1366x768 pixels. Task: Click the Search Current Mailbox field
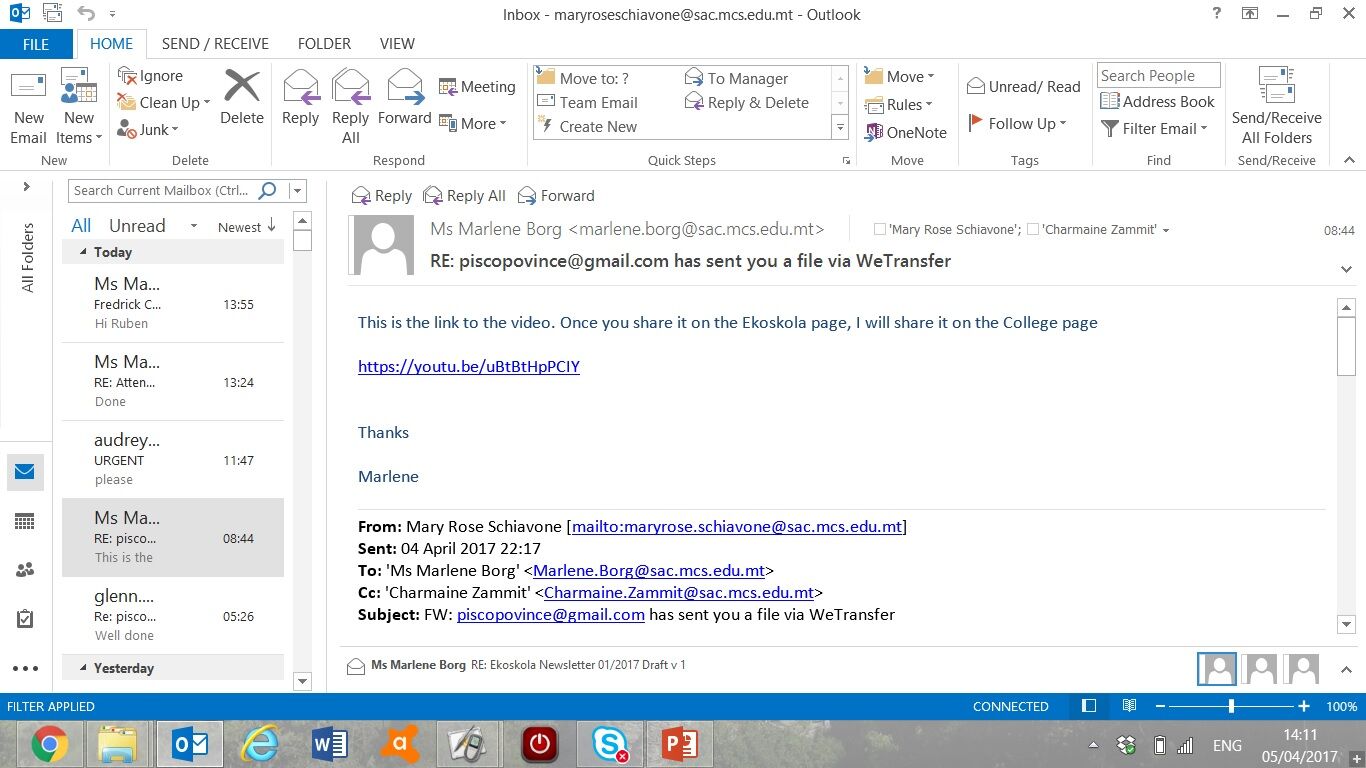[160, 191]
